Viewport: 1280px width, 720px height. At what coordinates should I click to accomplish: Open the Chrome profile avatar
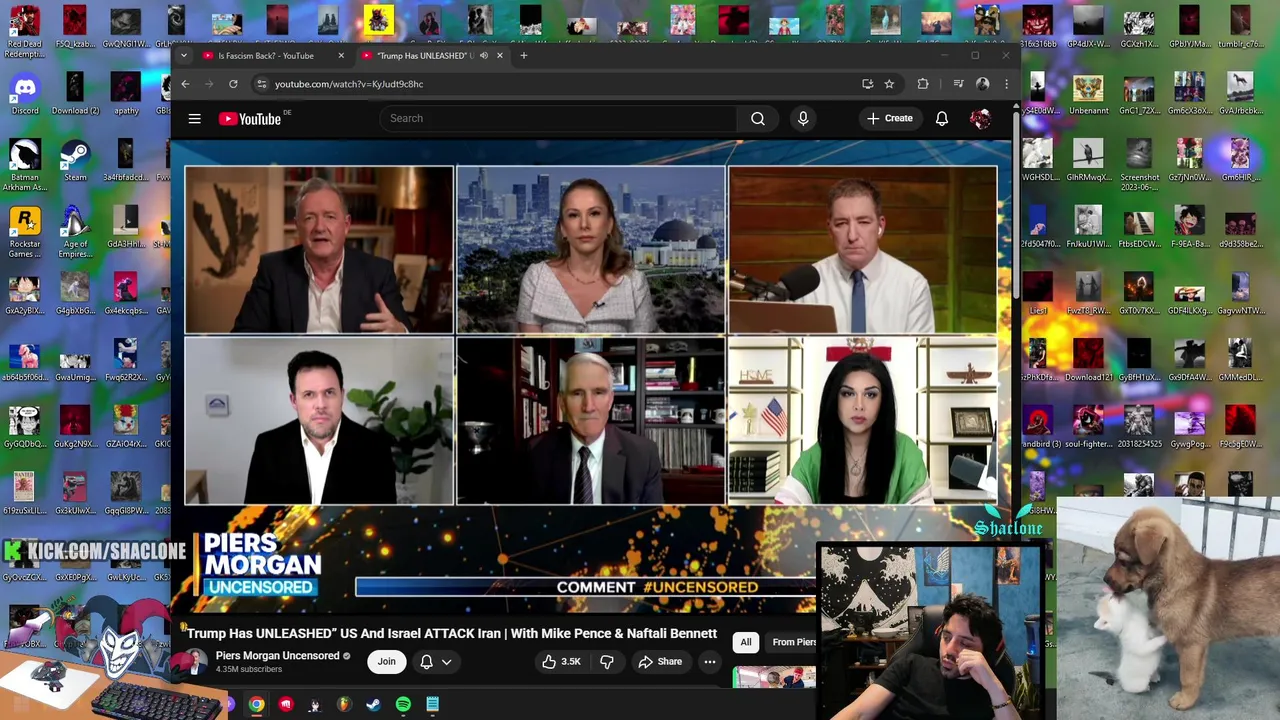982,84
